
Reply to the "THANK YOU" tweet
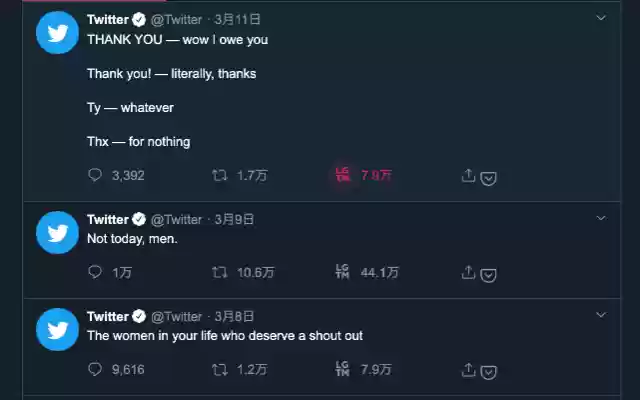point(96,175)
